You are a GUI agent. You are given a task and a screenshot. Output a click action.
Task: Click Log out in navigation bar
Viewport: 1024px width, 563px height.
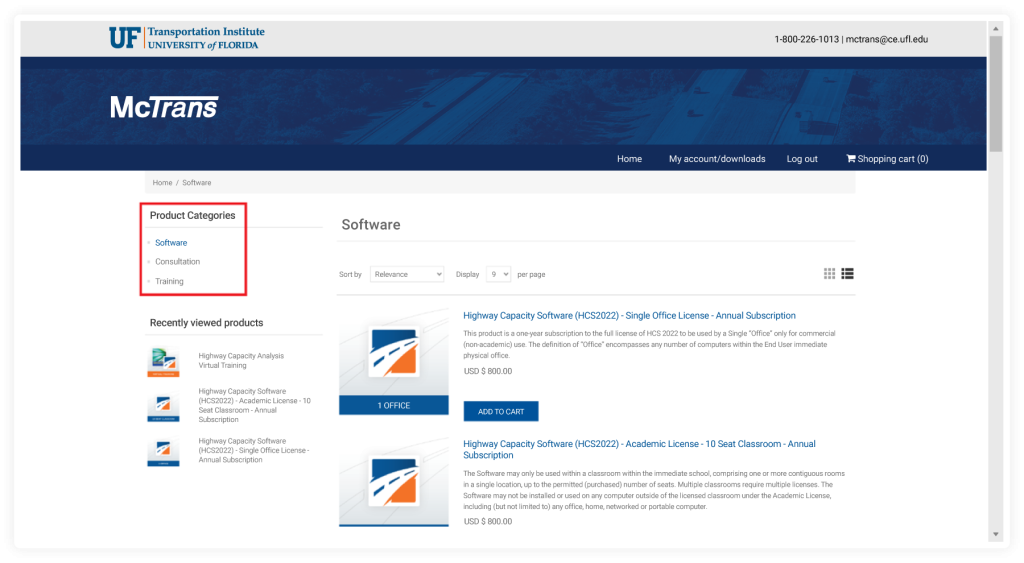click(802, 159)
